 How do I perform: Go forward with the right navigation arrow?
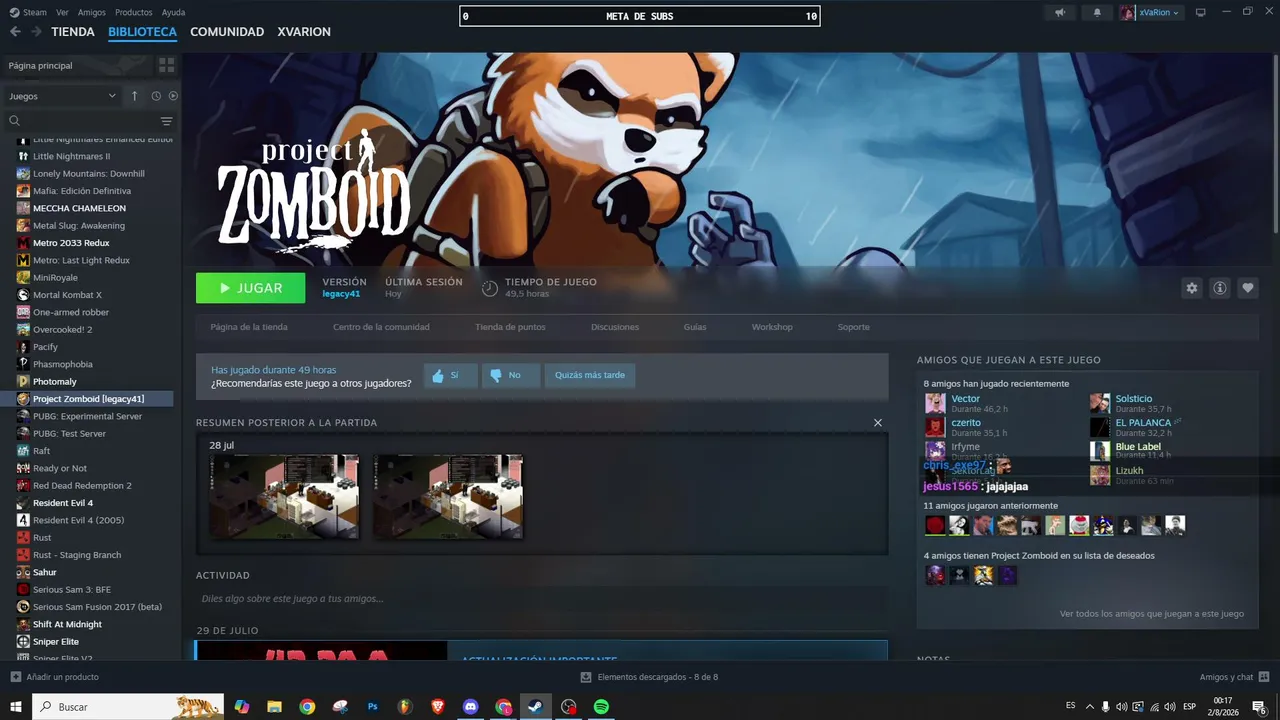(x=36, y=32)
